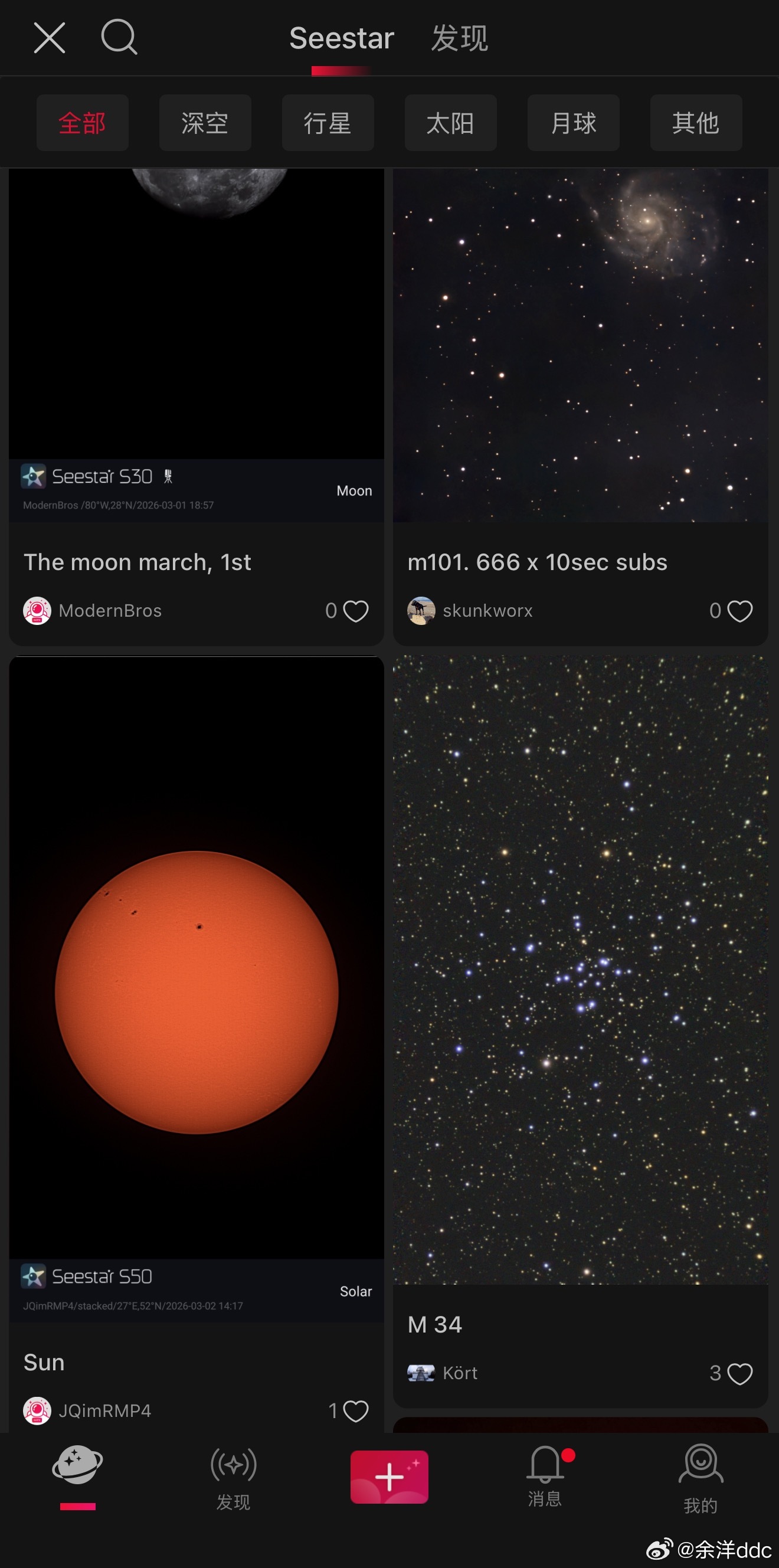Switch to the 发现 top tab
This screenshot has height=1568, width=779.
coord(460,38)
